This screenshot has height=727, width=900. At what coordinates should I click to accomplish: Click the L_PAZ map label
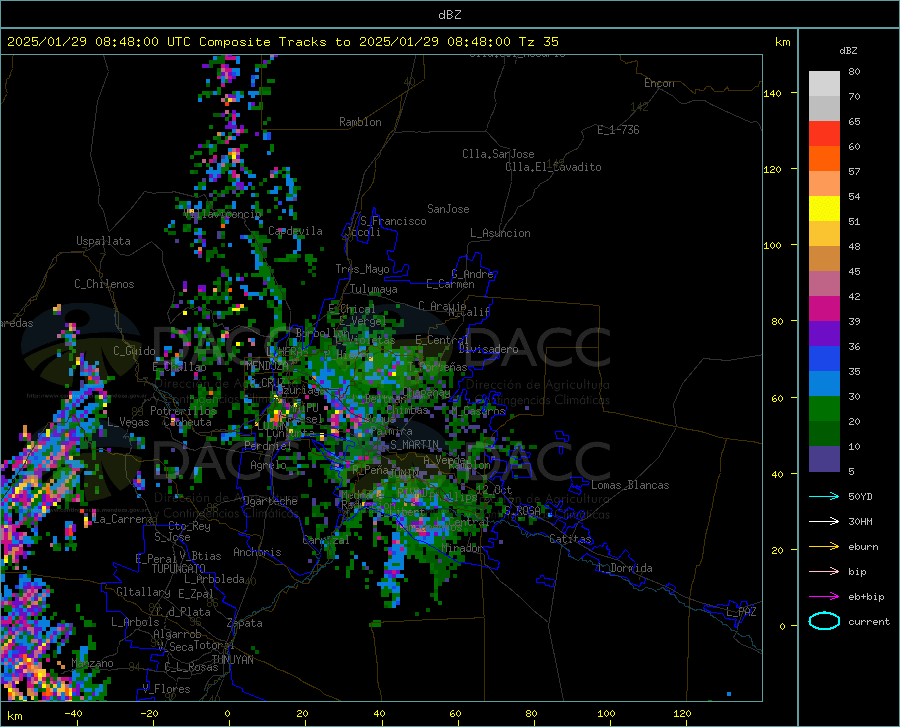(x=741, y=612)
